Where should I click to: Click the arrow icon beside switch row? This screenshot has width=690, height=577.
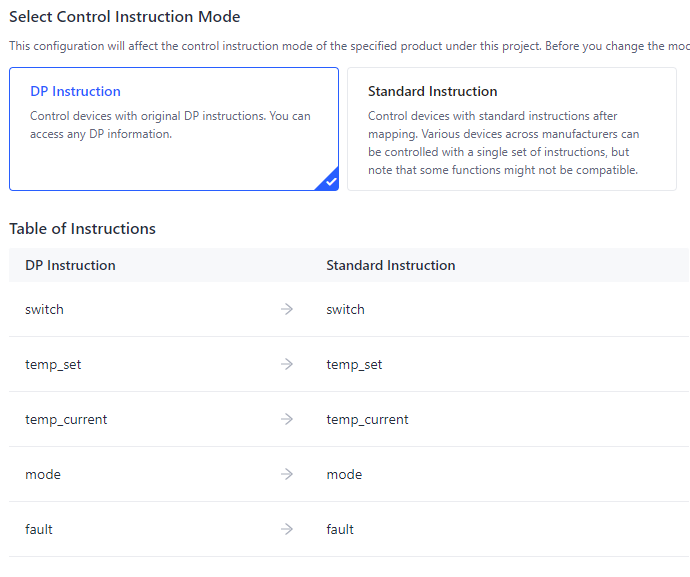[287, 310]
